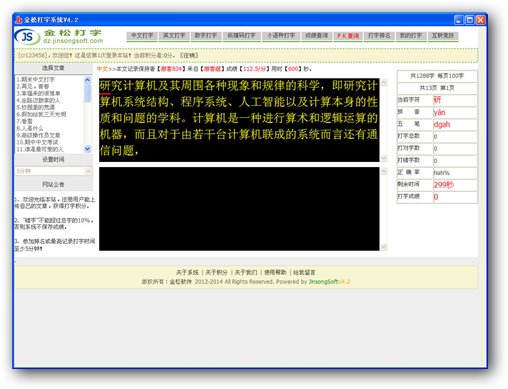Click the NaN% accuracy value
The height and width of the screenshot is (389, 508).
tap(441, 173)
